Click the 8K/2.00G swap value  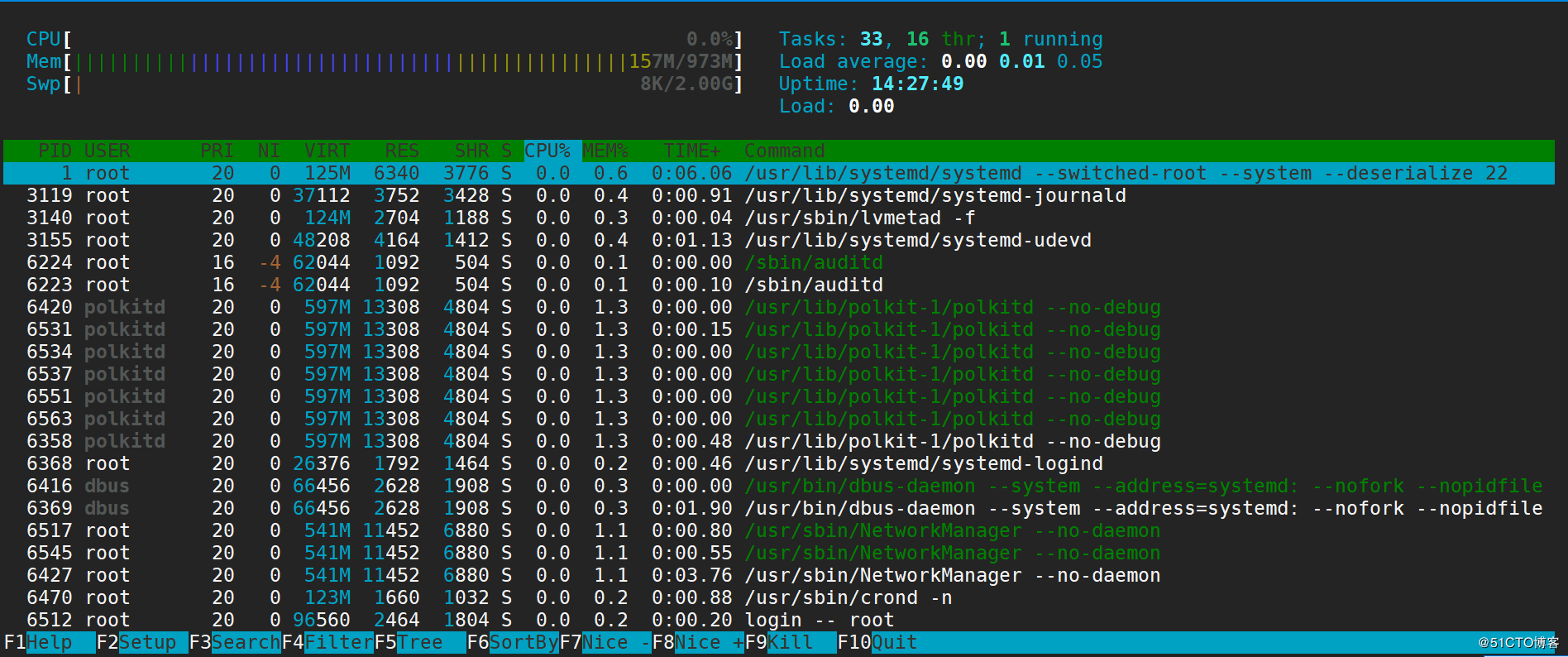pyautogui.click(x=686, y=84)
